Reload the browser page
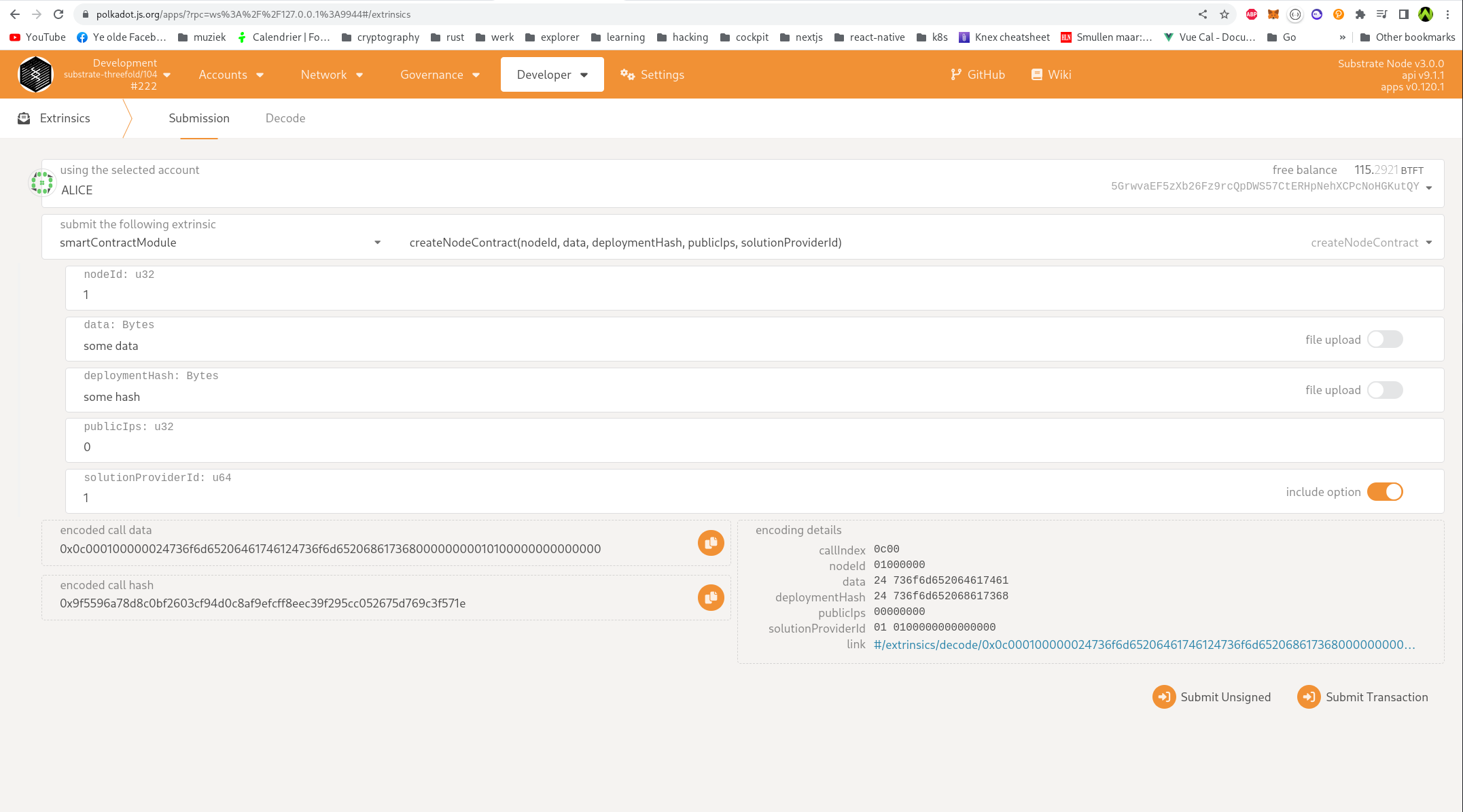This screenshot has width=1463, height=812. point(58,14)
